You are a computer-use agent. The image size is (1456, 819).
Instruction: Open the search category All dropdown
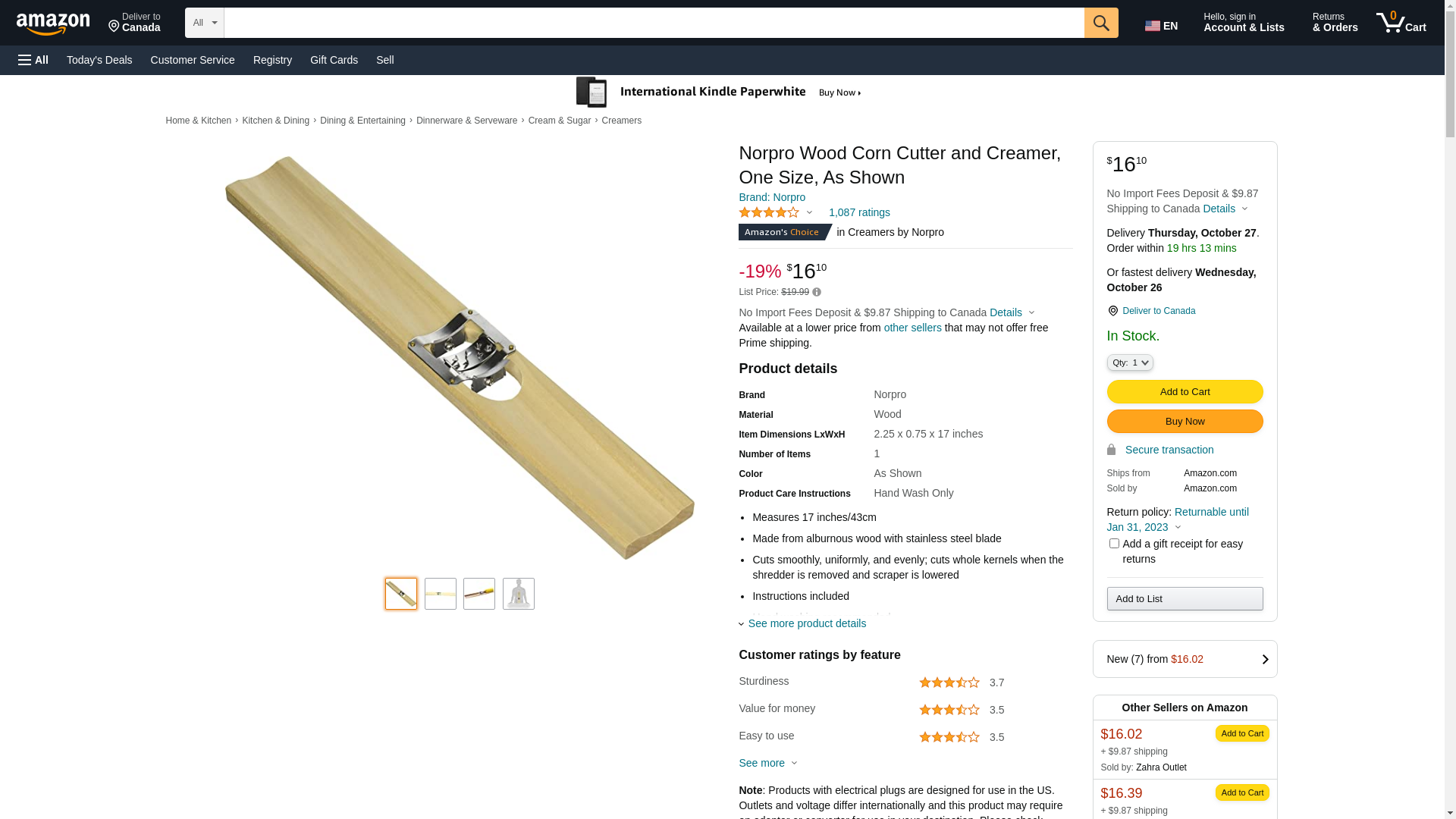tap(204, 23)
